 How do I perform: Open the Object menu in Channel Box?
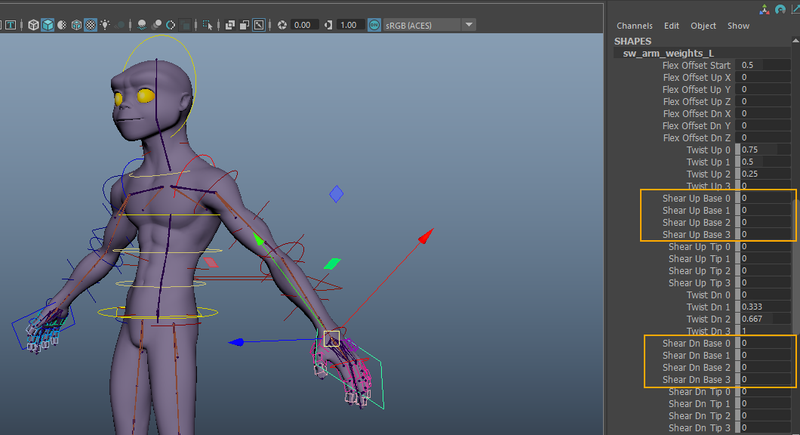pyautogui.click(x=703, y=26)
